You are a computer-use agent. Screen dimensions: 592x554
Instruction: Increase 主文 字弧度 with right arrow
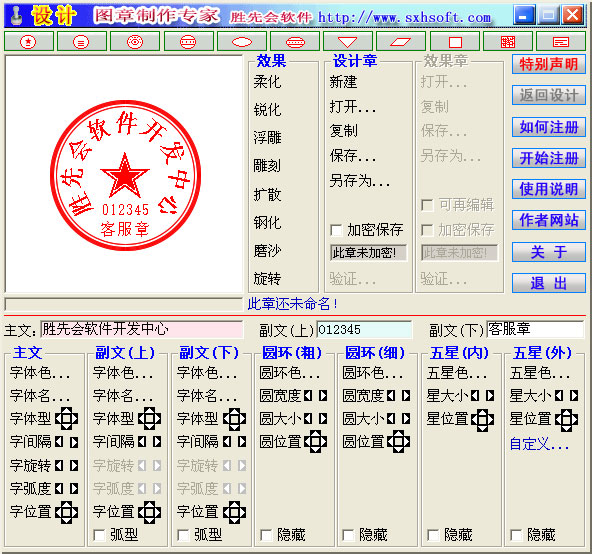tap(74, 489)
